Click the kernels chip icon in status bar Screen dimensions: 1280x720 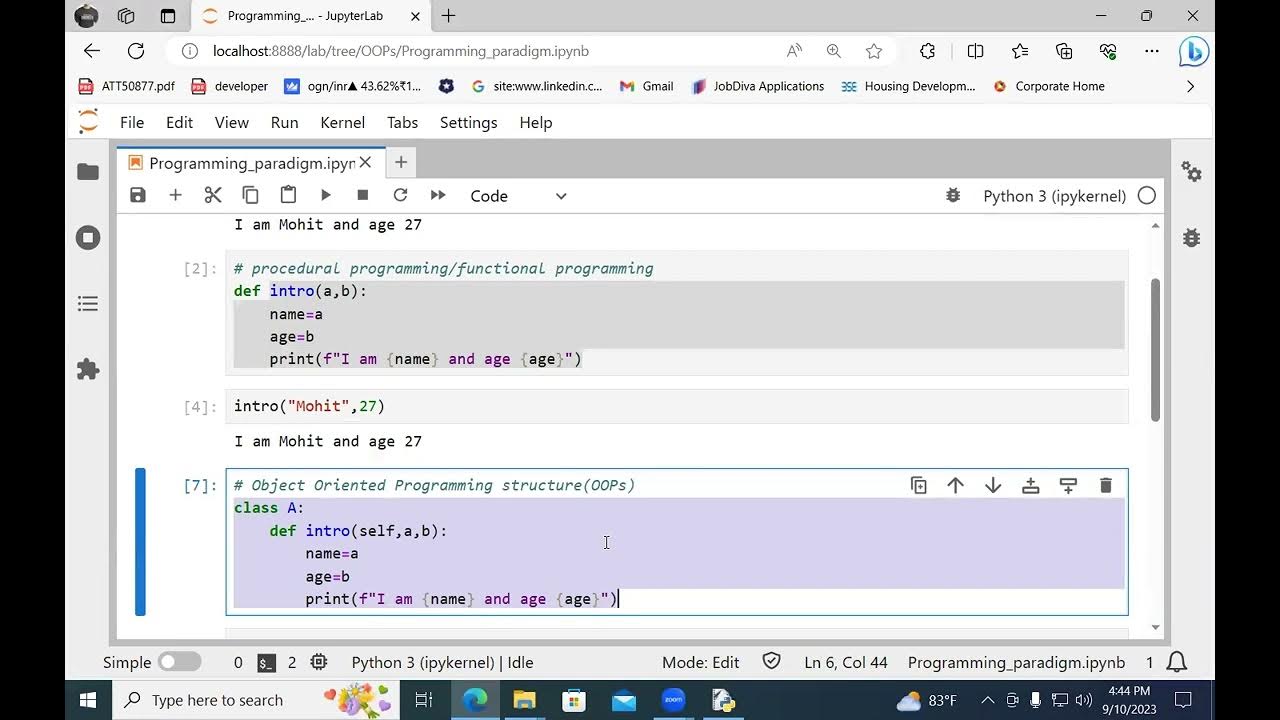[x=319, y=662]
